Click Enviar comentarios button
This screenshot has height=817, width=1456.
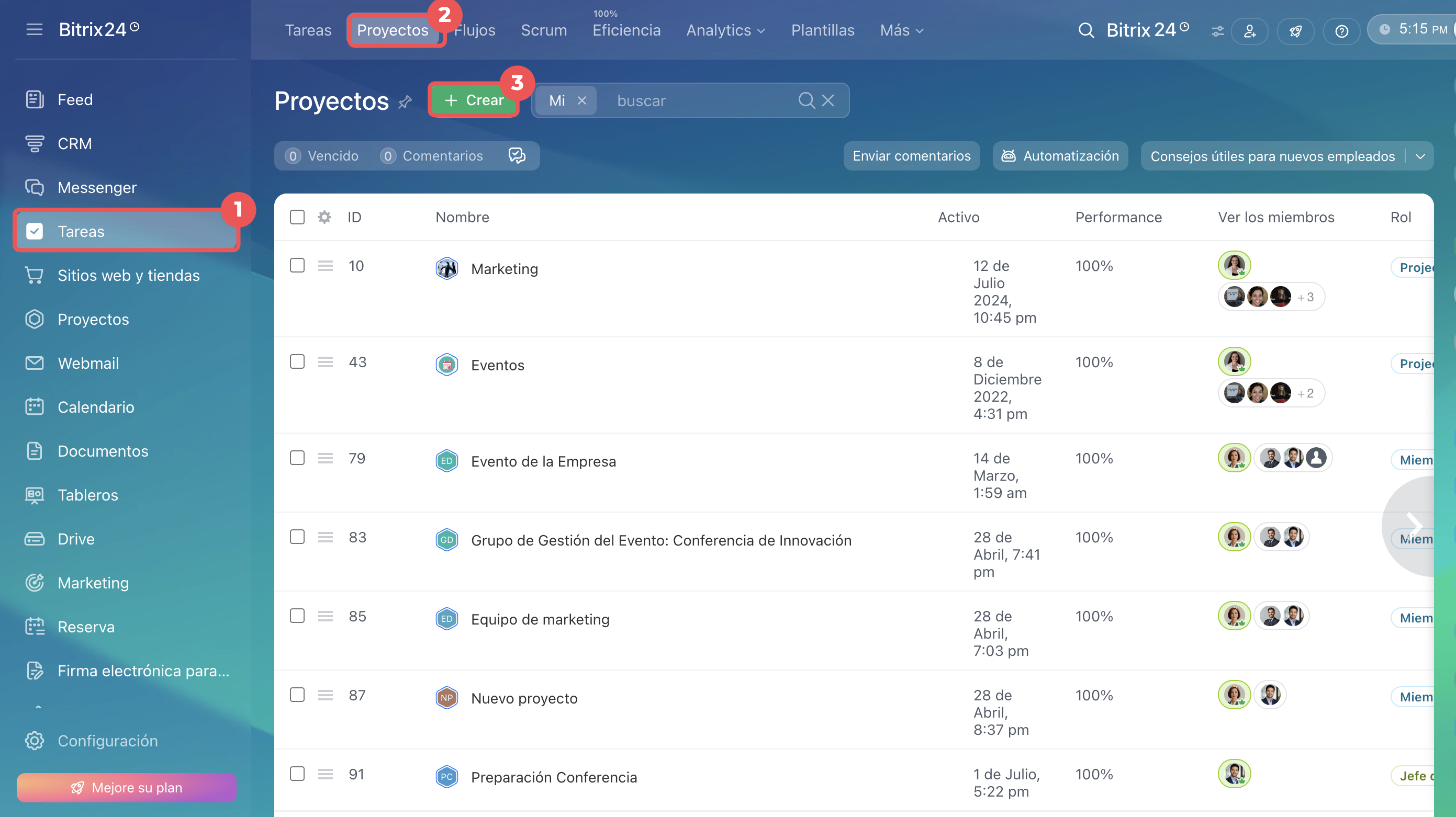click(912, 156)
